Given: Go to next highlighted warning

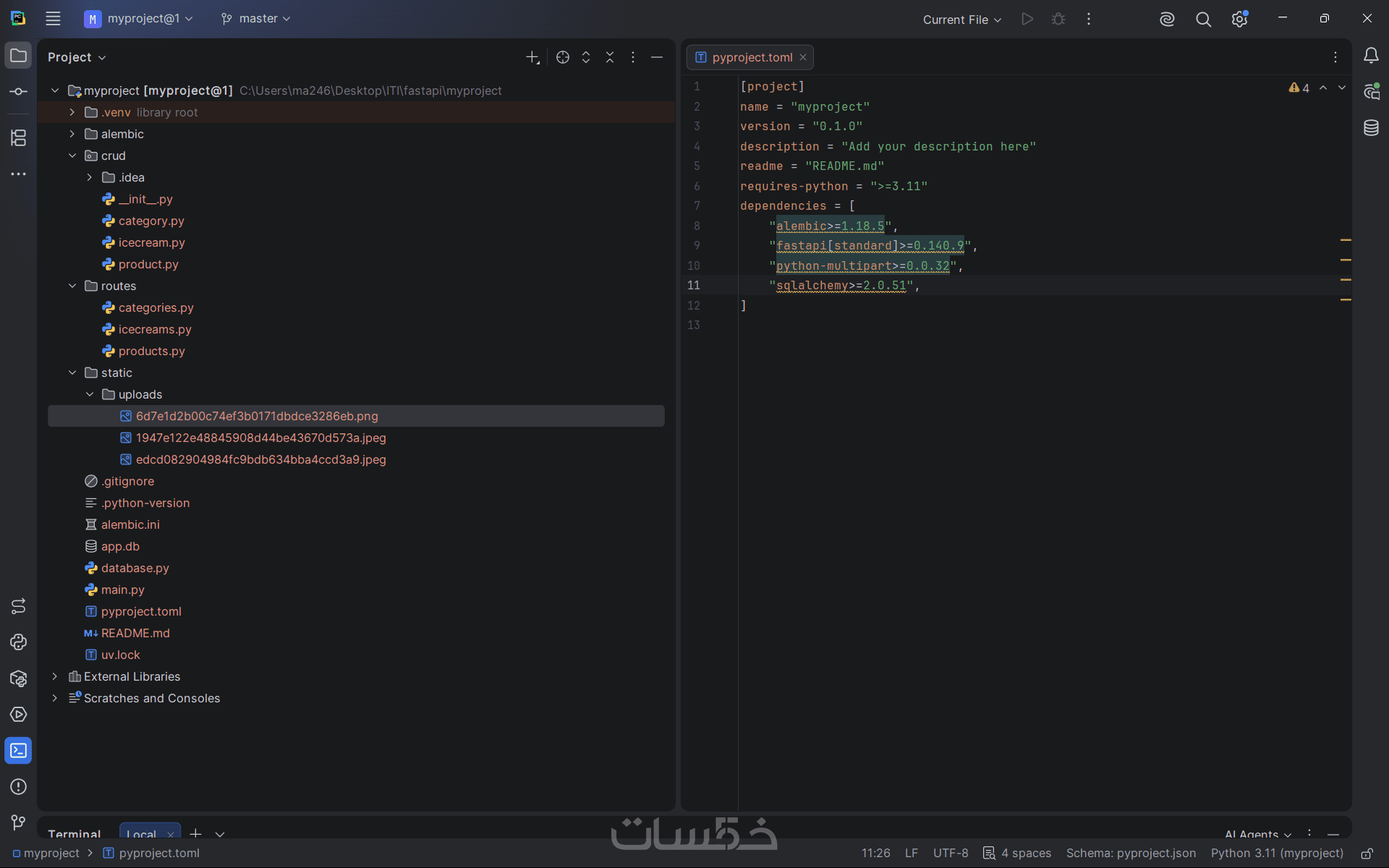Looking at the screenshot, I should 1342,88.
